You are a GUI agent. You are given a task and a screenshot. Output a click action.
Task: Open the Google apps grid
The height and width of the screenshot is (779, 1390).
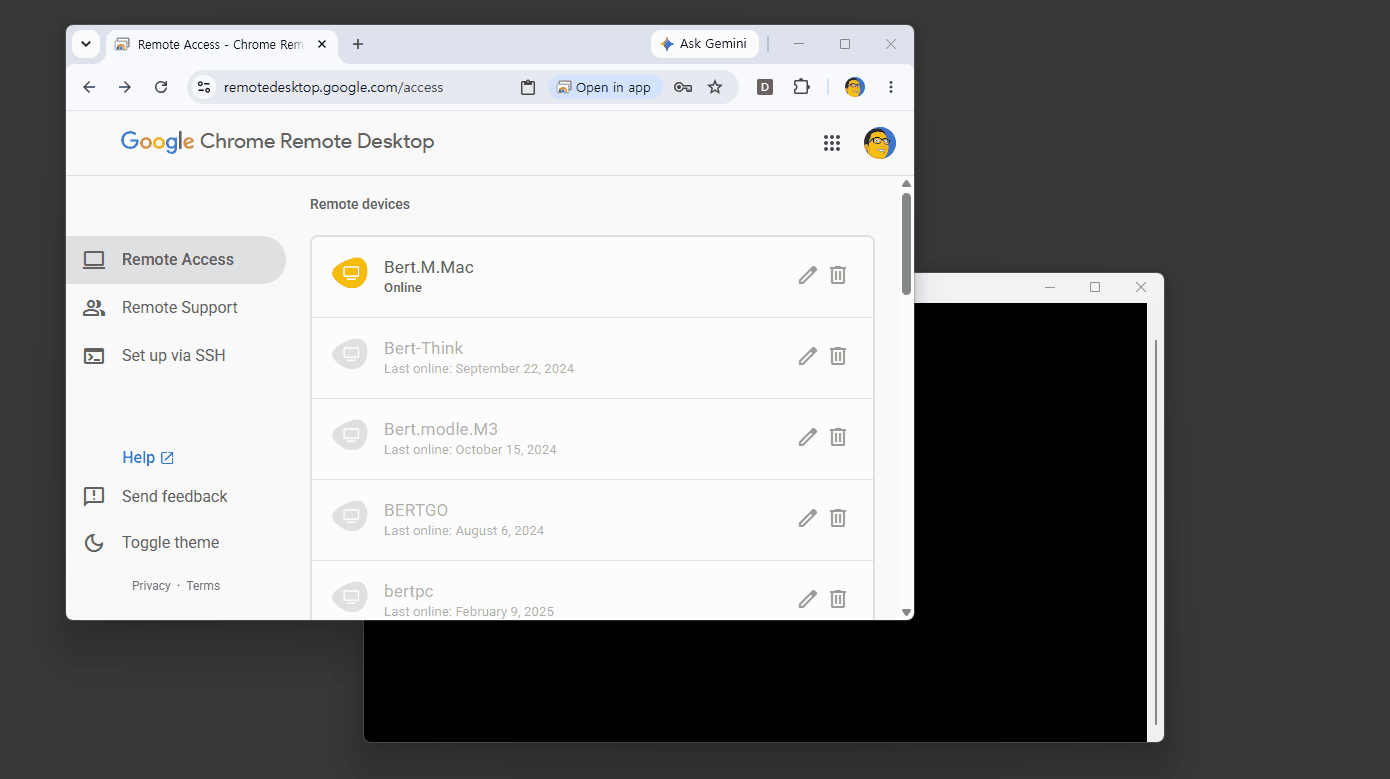(x=832, y=143)
